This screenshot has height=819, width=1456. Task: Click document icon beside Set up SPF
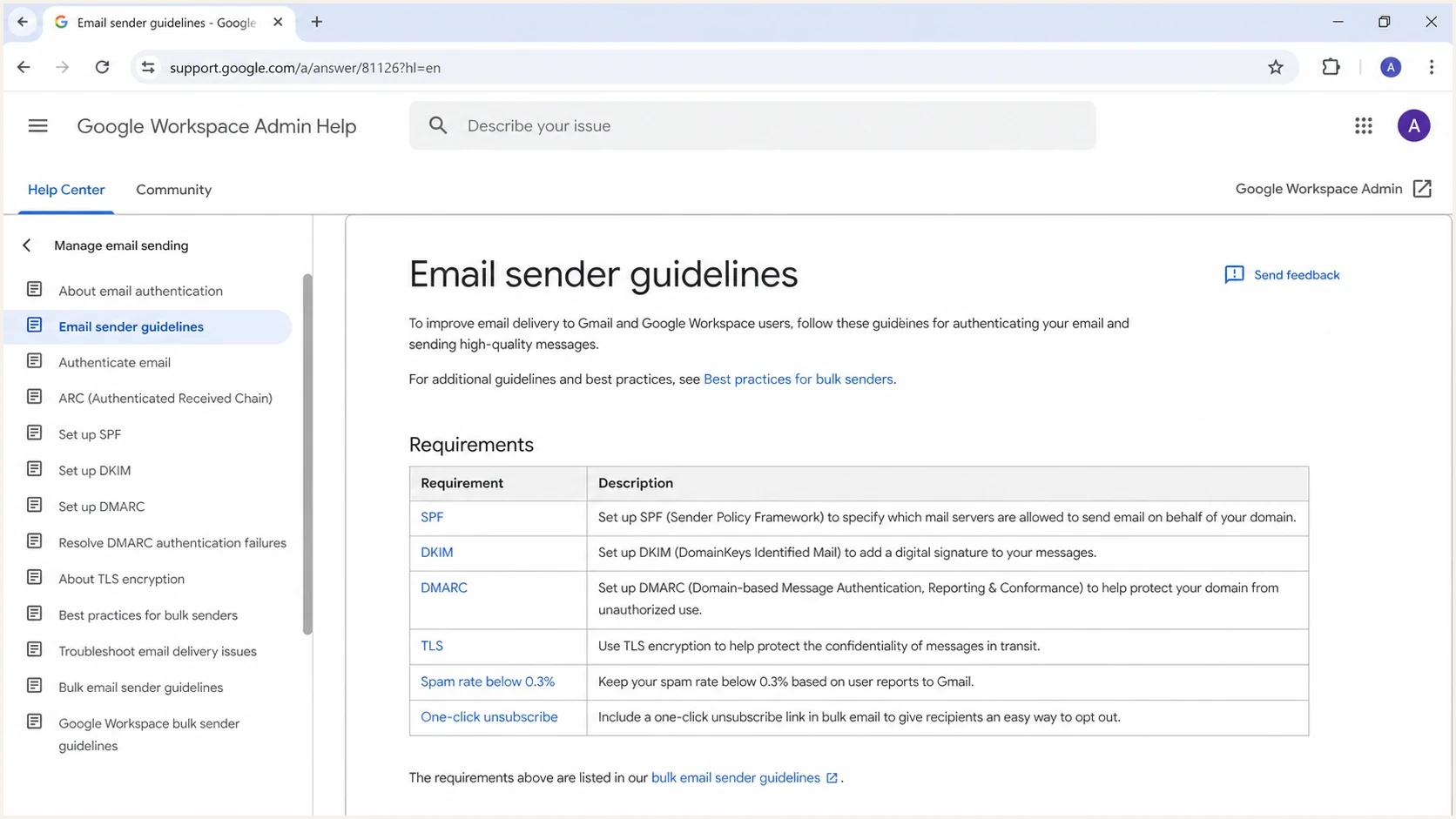34,433
